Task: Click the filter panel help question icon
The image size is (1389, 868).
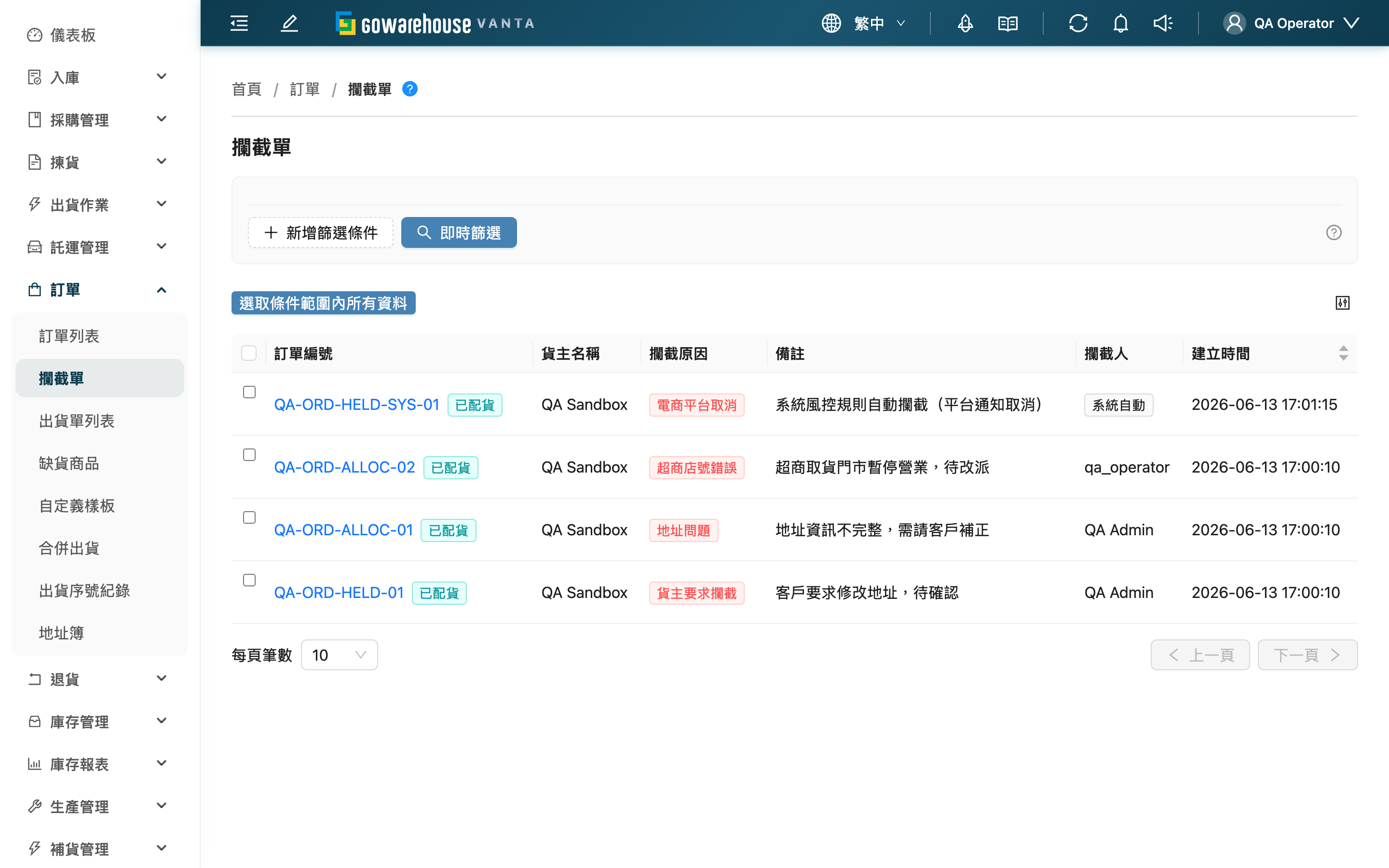Action: [x=1334, y=232]
